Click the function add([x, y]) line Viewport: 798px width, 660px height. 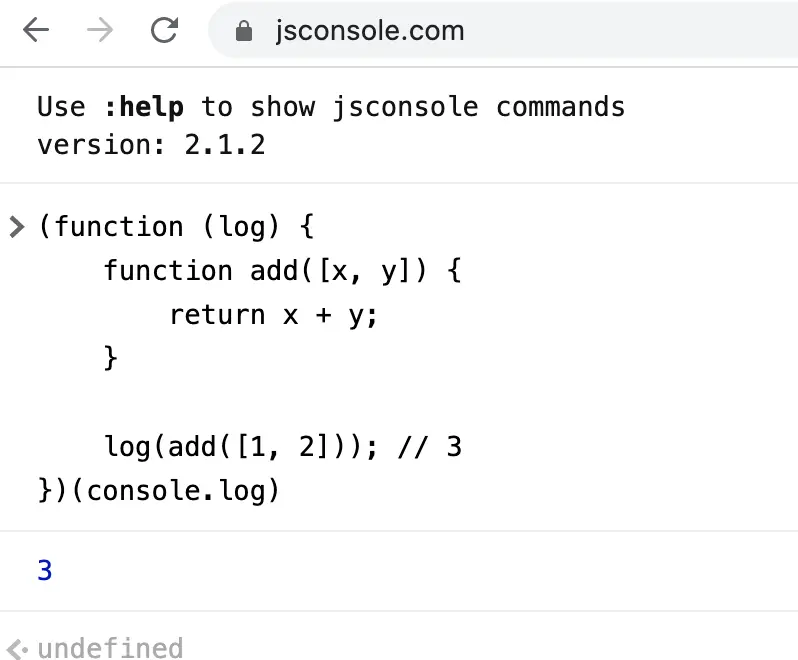282,271
